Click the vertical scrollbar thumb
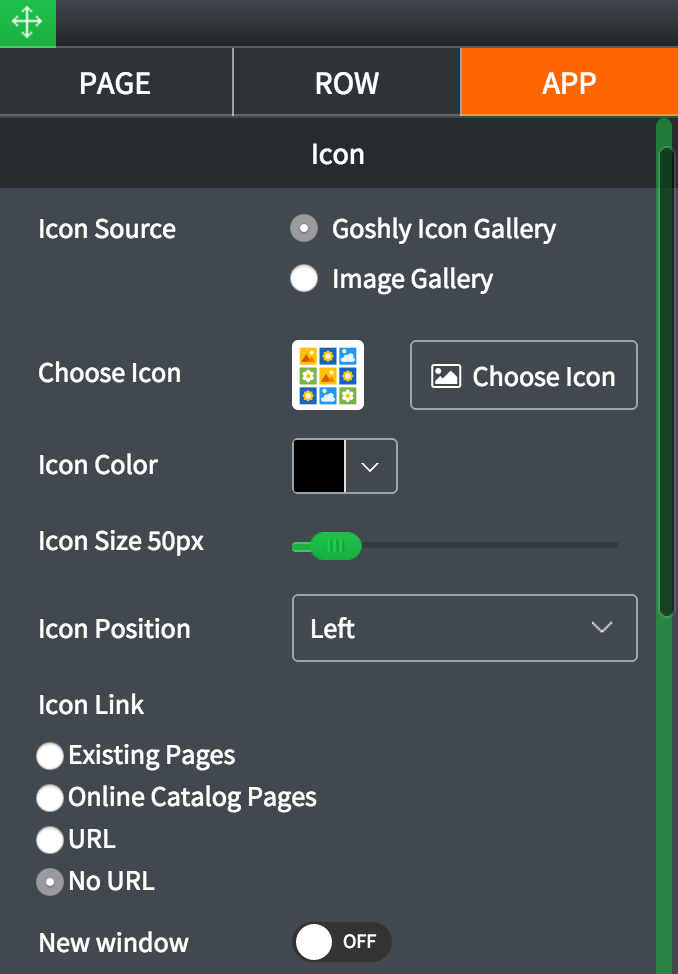The height and width of the screenshot is (974, 678). click(666, 380)
